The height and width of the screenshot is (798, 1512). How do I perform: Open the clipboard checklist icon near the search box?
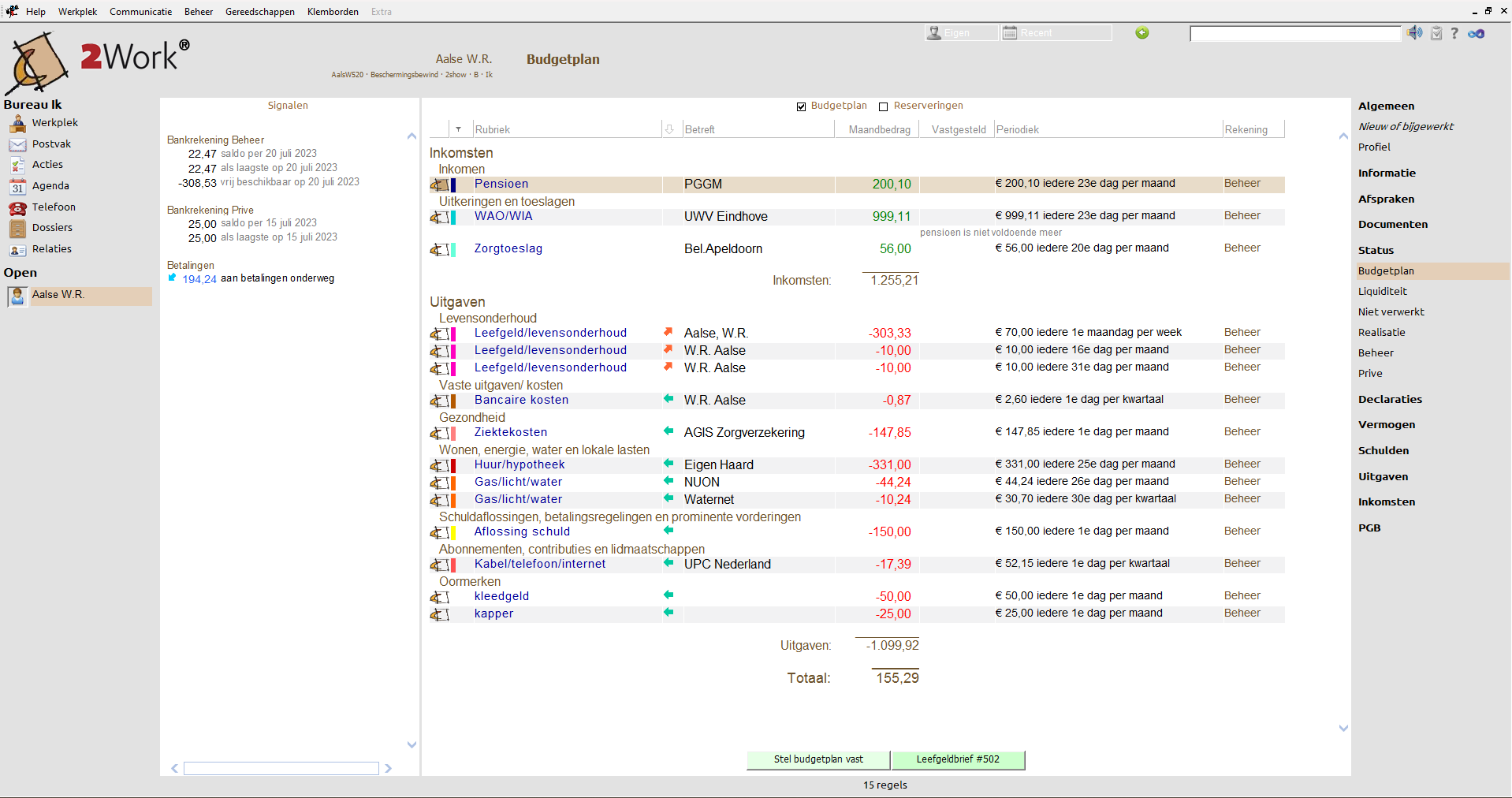pyautogui.click(x=1436, y=33)
